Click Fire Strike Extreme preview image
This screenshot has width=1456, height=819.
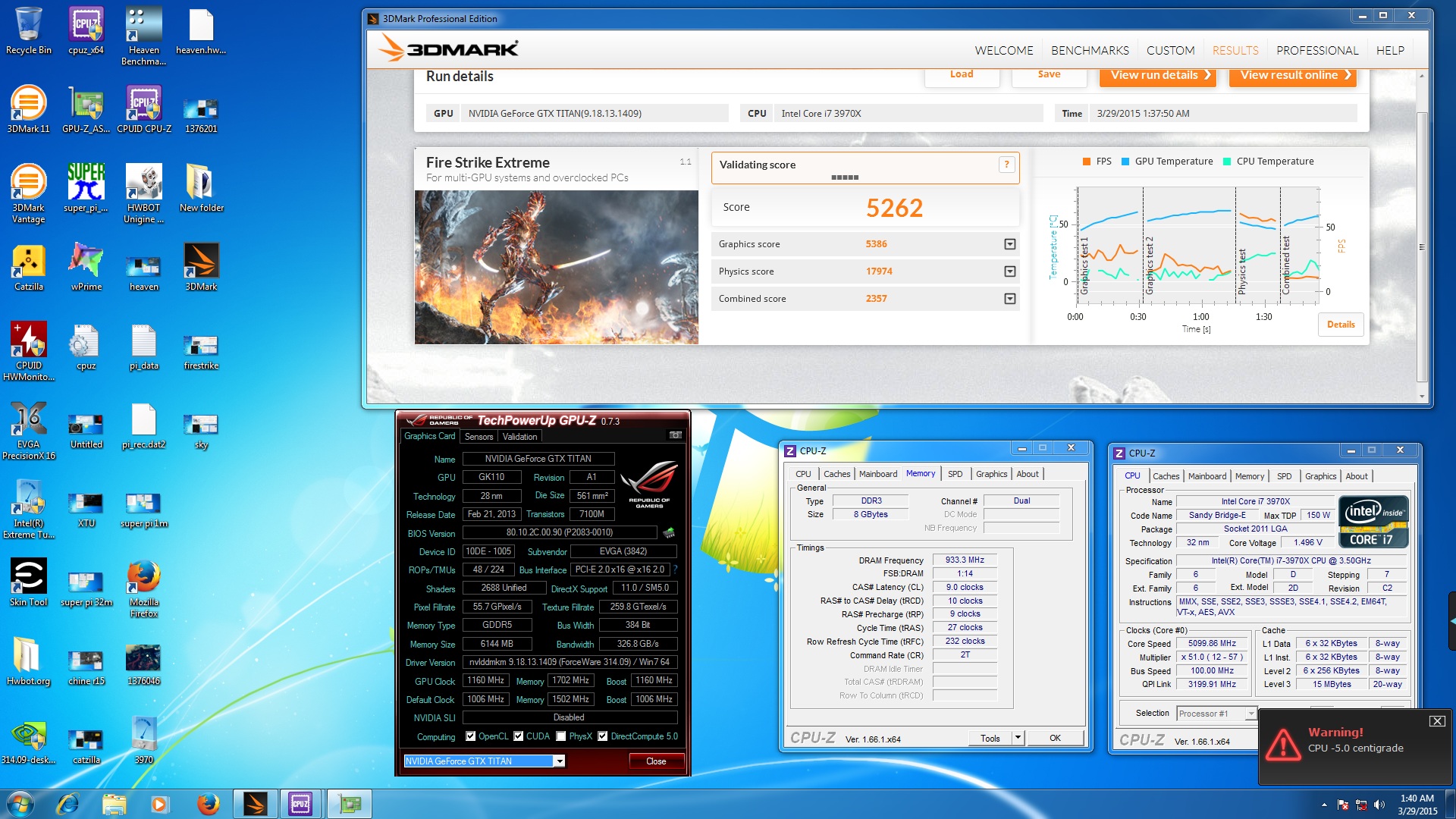tap(556, 267)
